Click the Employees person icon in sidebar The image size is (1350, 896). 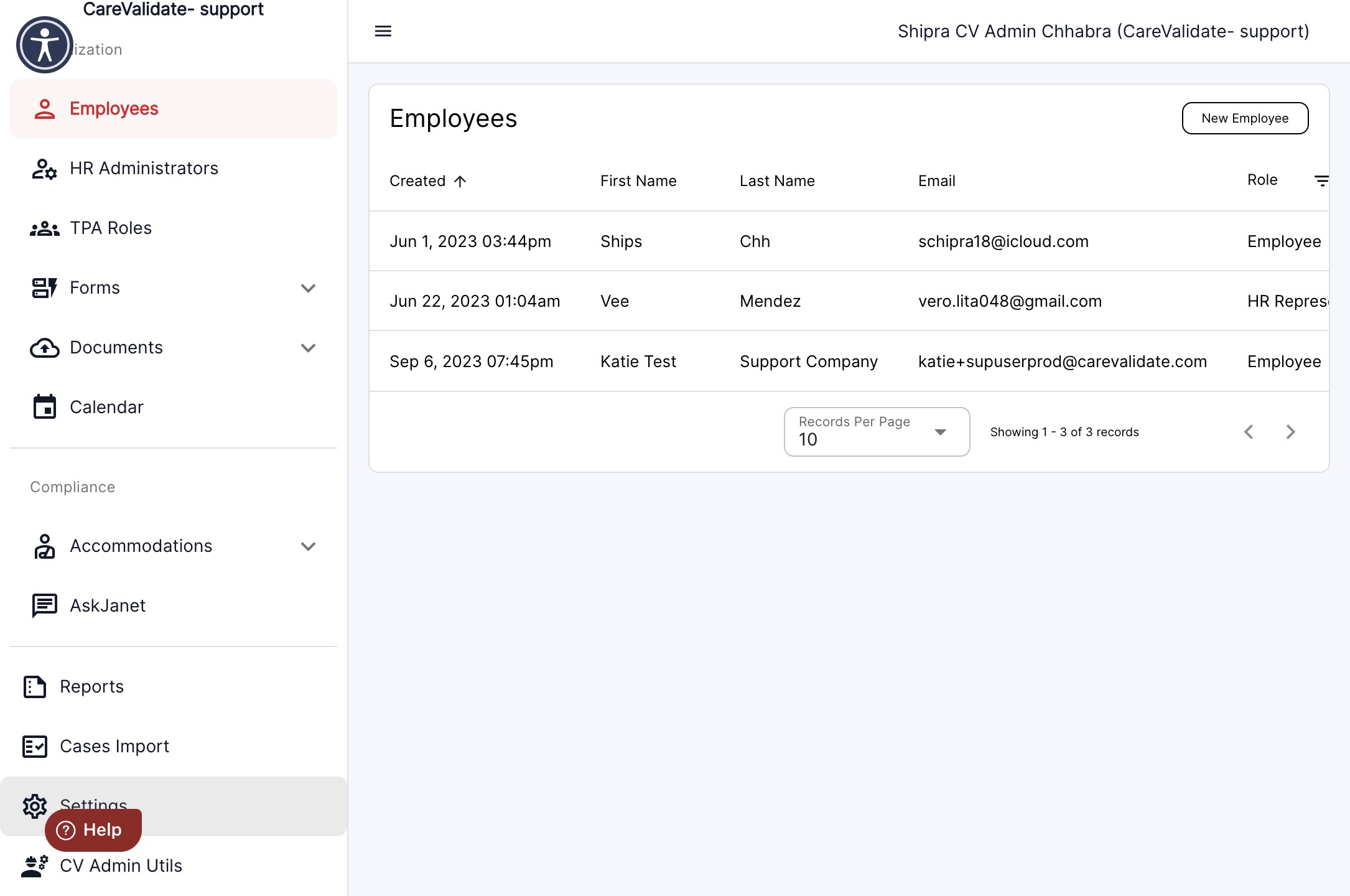pos(44,109)
